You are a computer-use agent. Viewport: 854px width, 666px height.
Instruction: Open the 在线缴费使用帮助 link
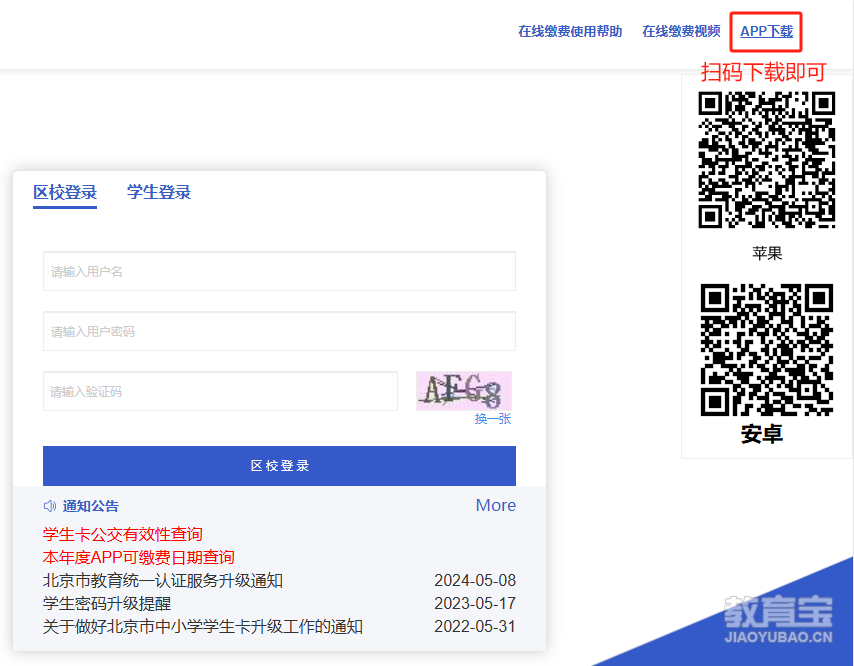tap(570, 32)
